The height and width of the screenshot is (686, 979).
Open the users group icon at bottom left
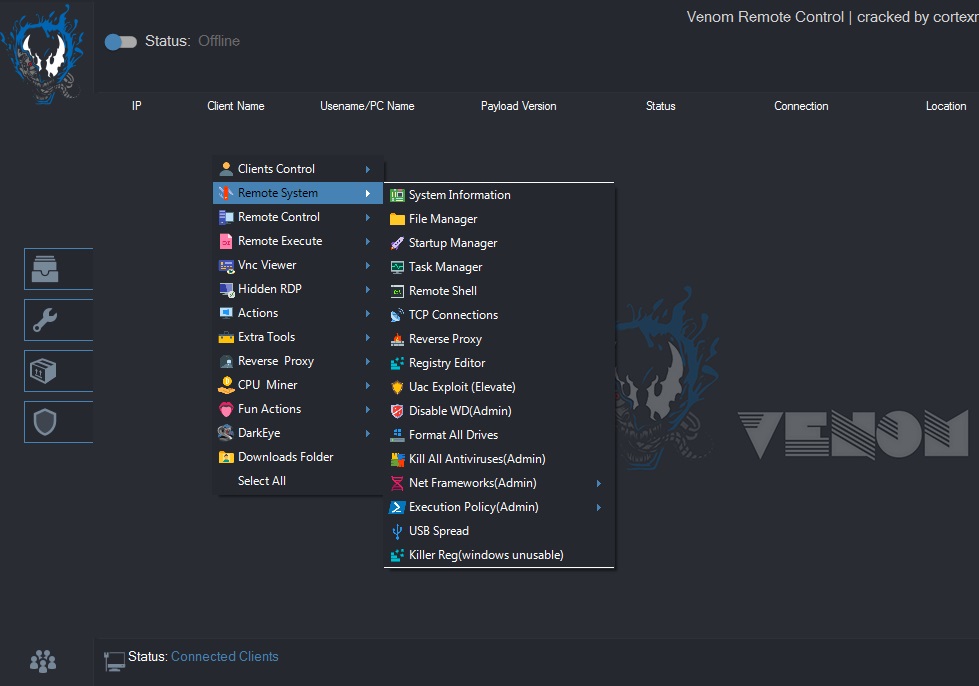43,661
